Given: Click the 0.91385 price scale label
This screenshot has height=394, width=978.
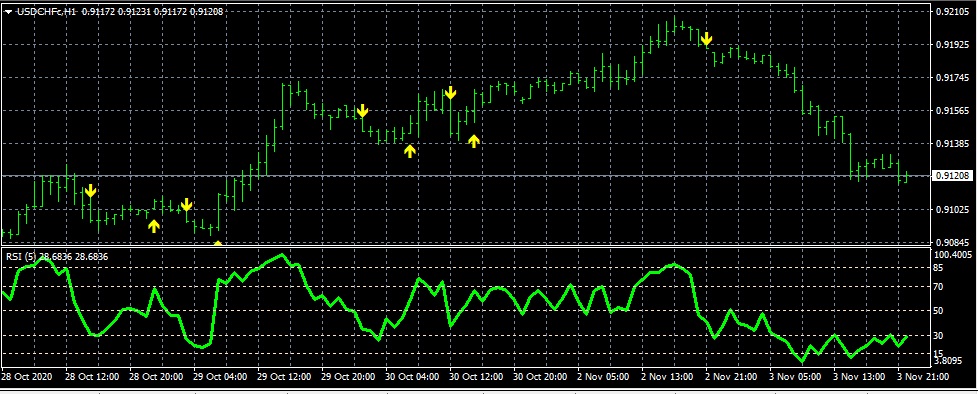Looking at the screenshot, I should (952, 144).
